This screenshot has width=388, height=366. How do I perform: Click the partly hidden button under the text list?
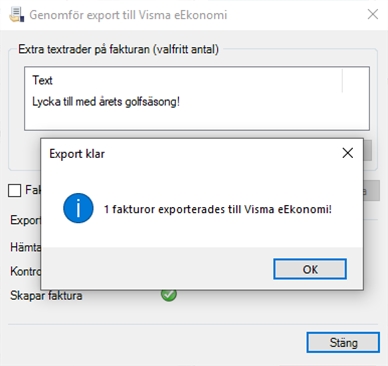click(x=367, y=150)
